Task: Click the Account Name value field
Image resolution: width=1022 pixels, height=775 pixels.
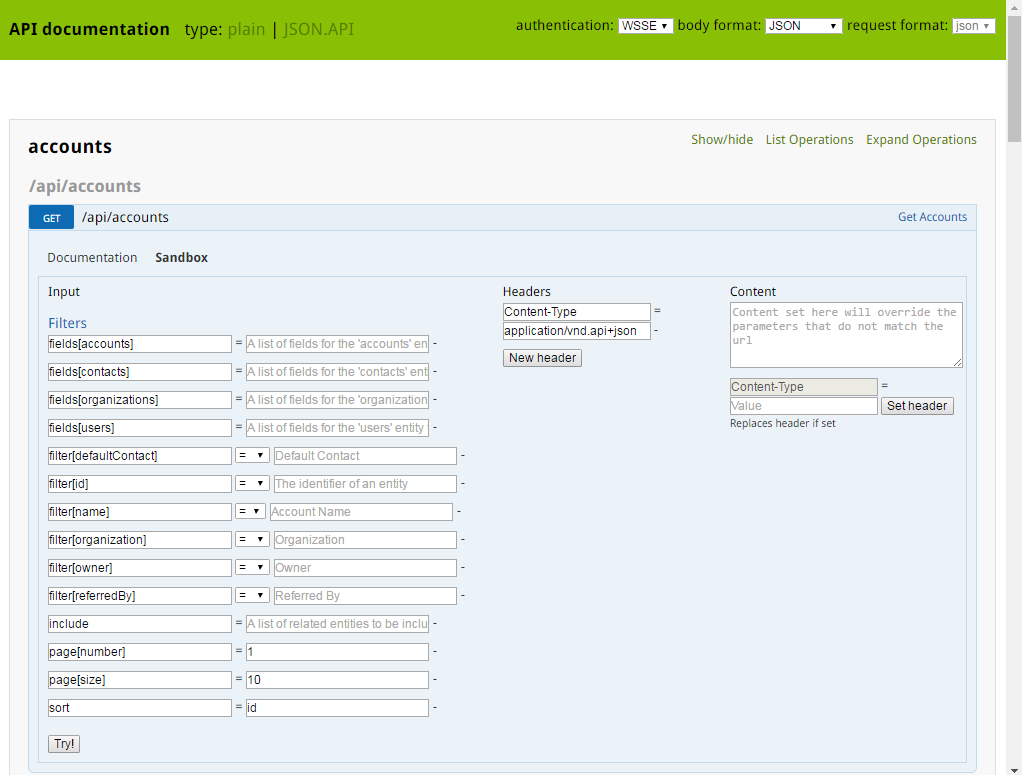Action: [361, 512]
